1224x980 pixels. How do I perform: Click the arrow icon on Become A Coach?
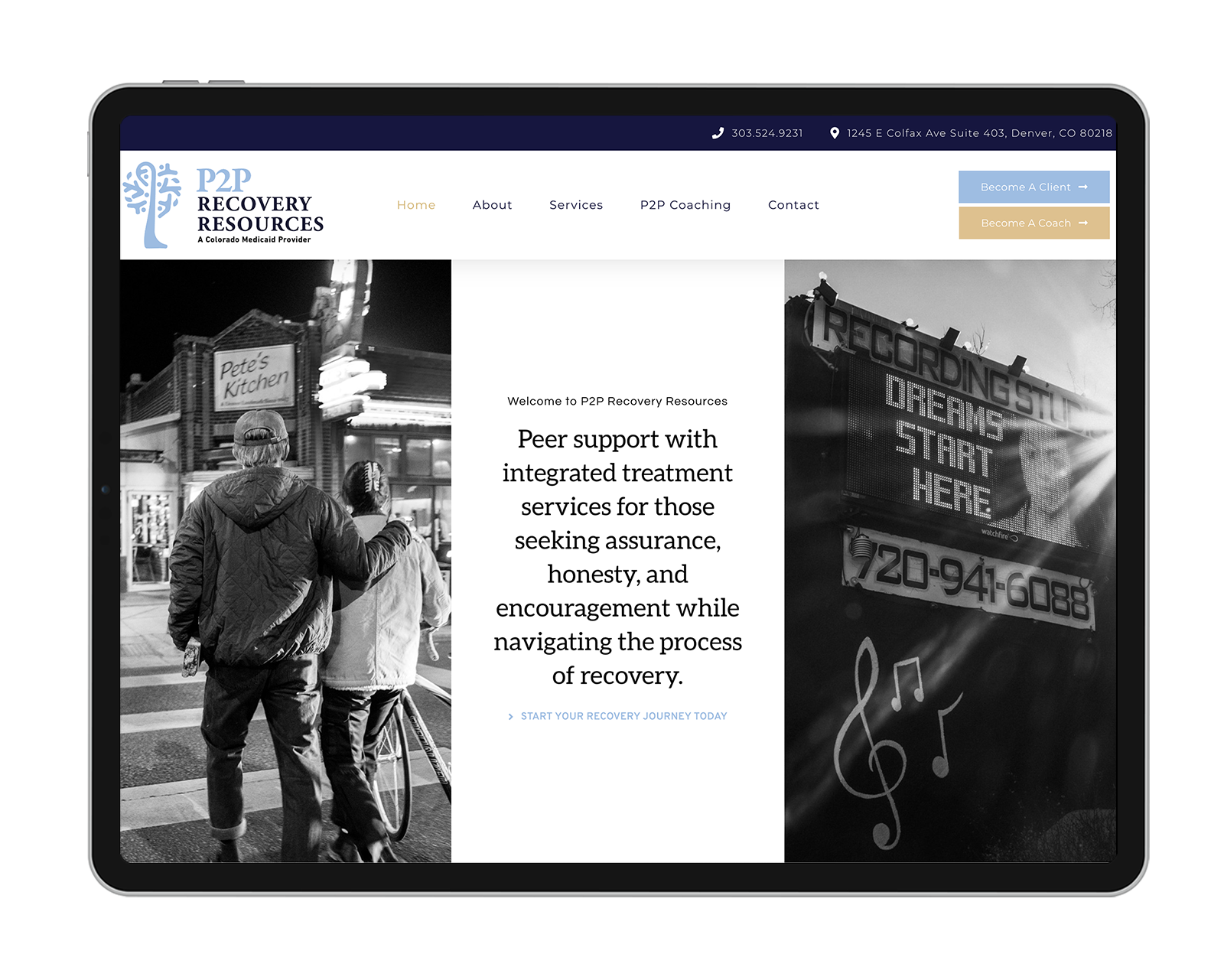point(1083,223)
